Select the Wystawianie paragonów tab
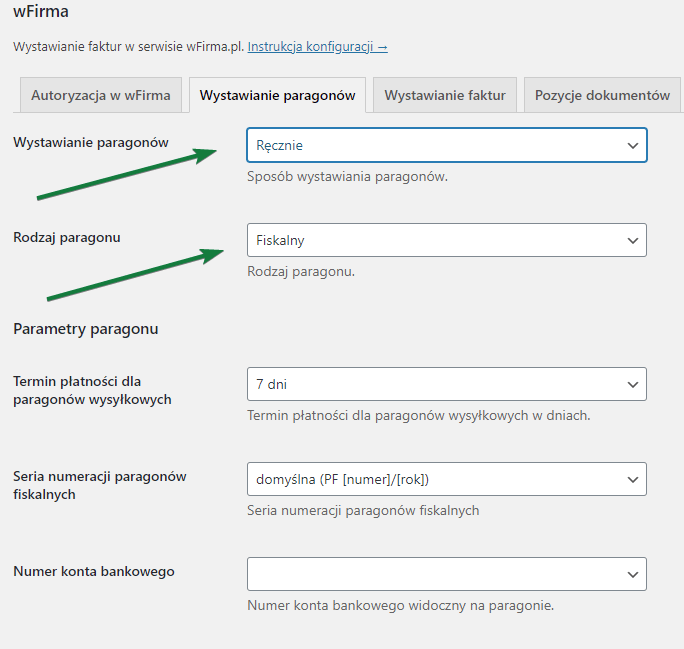684x649 pixels. point(277,95)
